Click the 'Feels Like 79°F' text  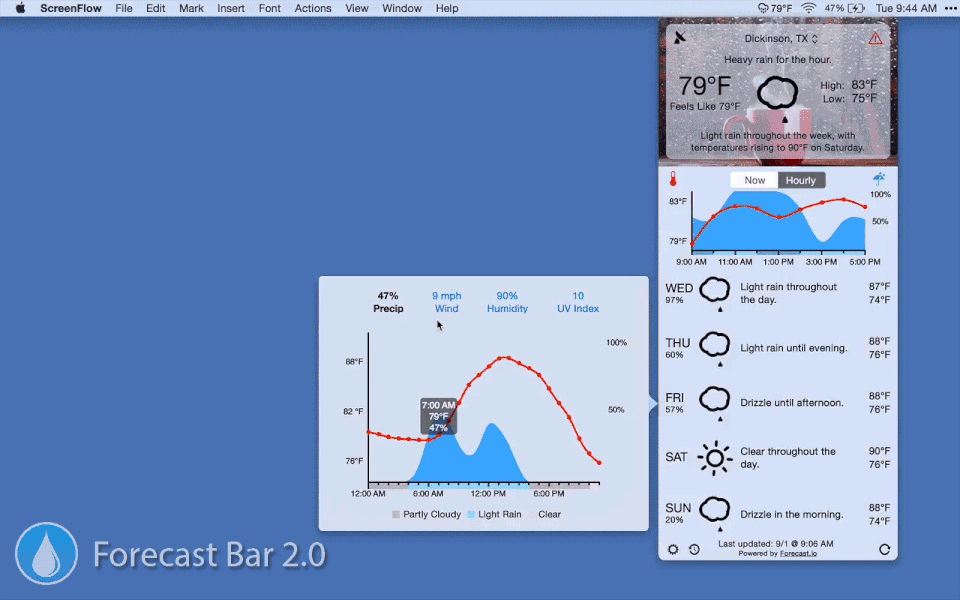(x=705, y=107)
